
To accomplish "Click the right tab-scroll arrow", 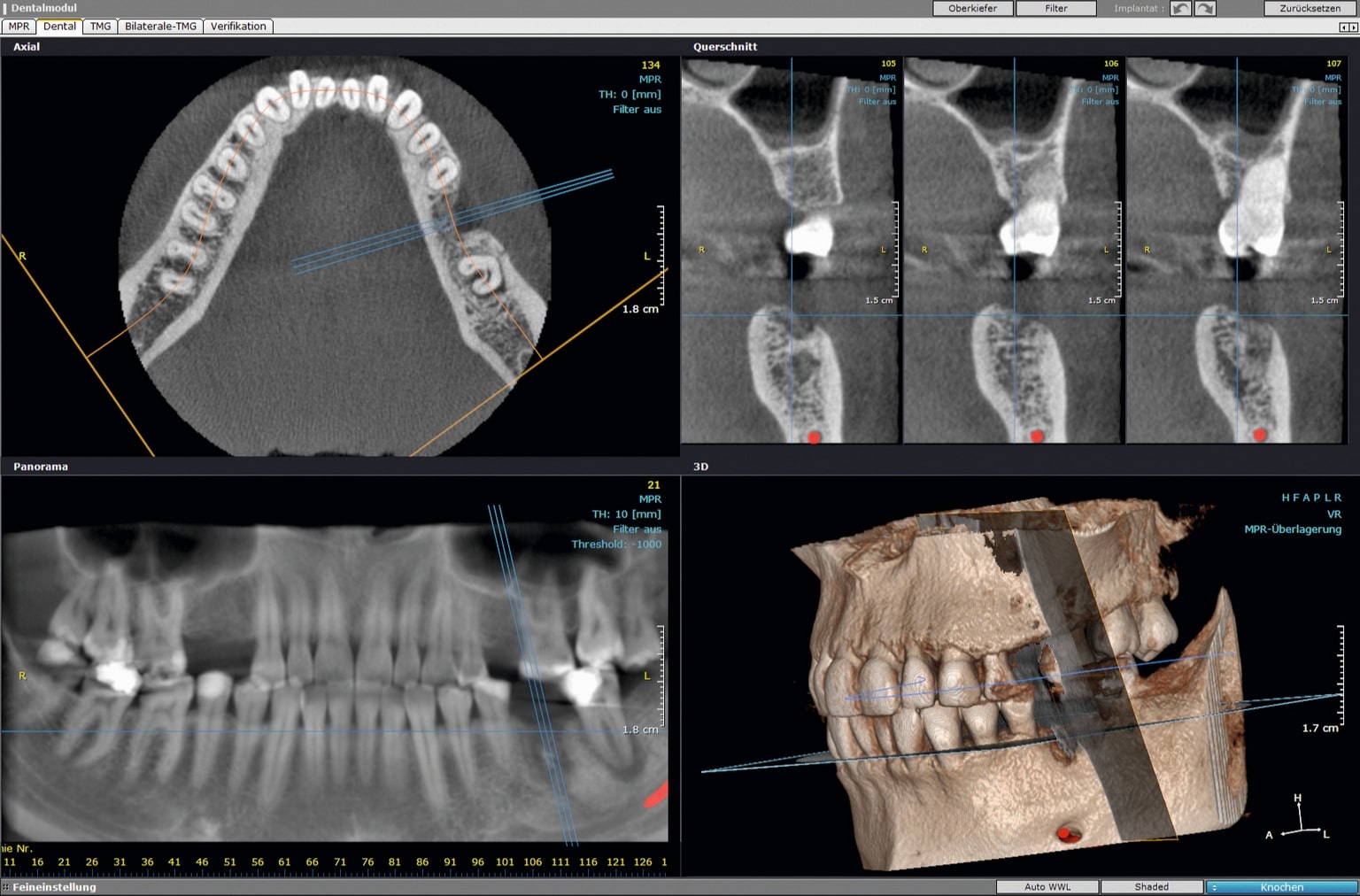I will click(1353, 27).
